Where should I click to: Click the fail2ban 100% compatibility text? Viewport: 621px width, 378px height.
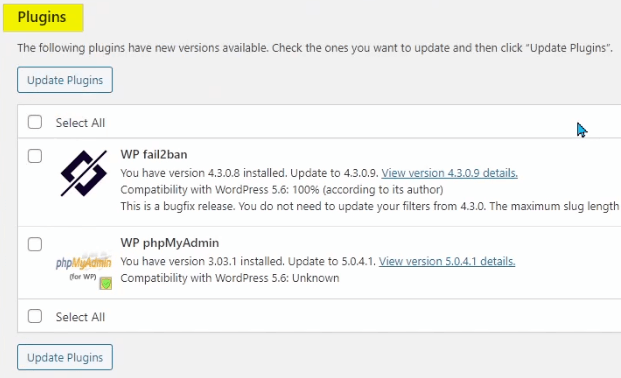click(x=282, y=190)
